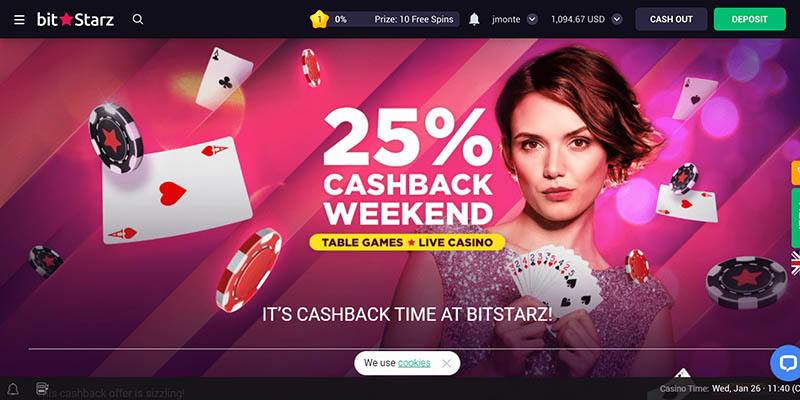Click the gold level star badge

(319, 19)
